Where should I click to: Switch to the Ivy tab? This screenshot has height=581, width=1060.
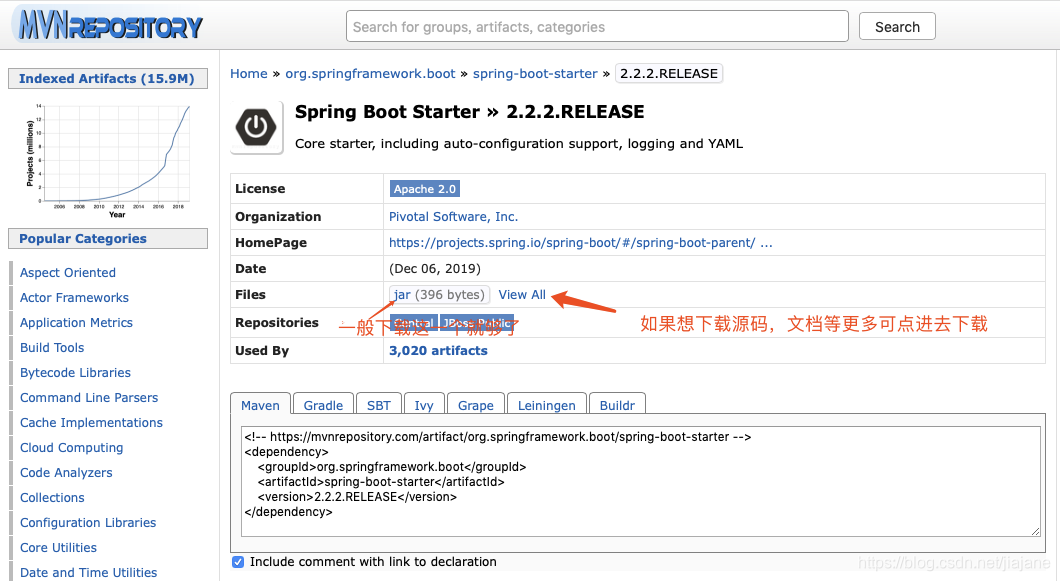424,404
